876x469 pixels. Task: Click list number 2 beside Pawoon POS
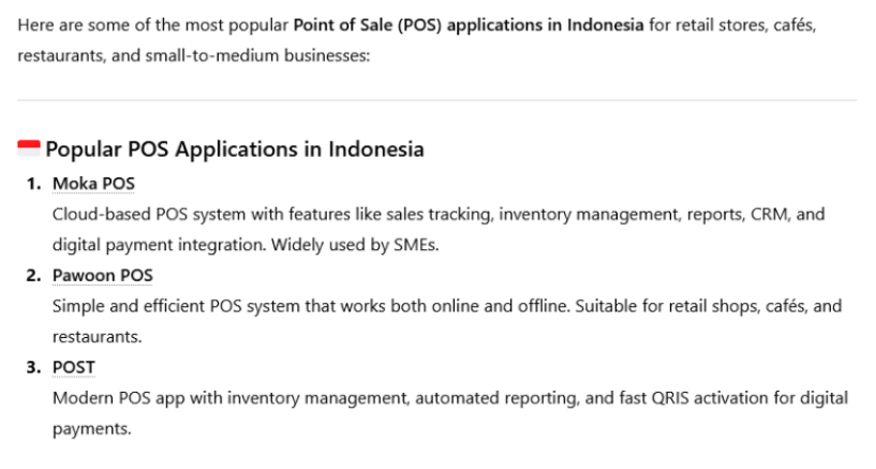(x=34, y=275)
